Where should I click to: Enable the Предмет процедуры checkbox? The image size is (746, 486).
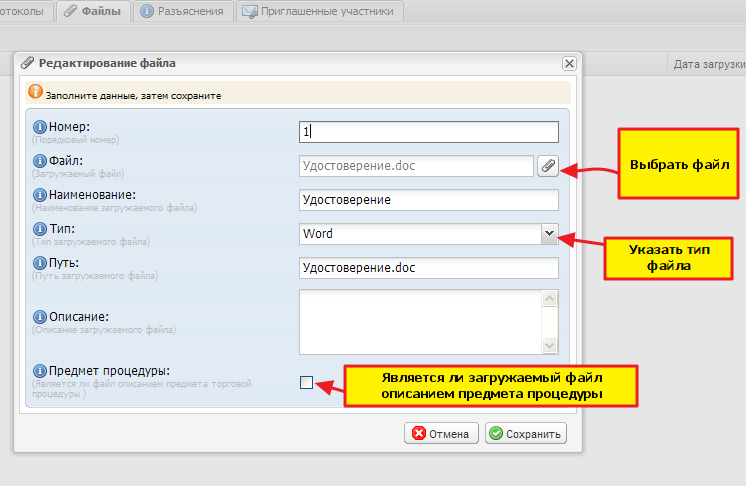coord(306,382)
